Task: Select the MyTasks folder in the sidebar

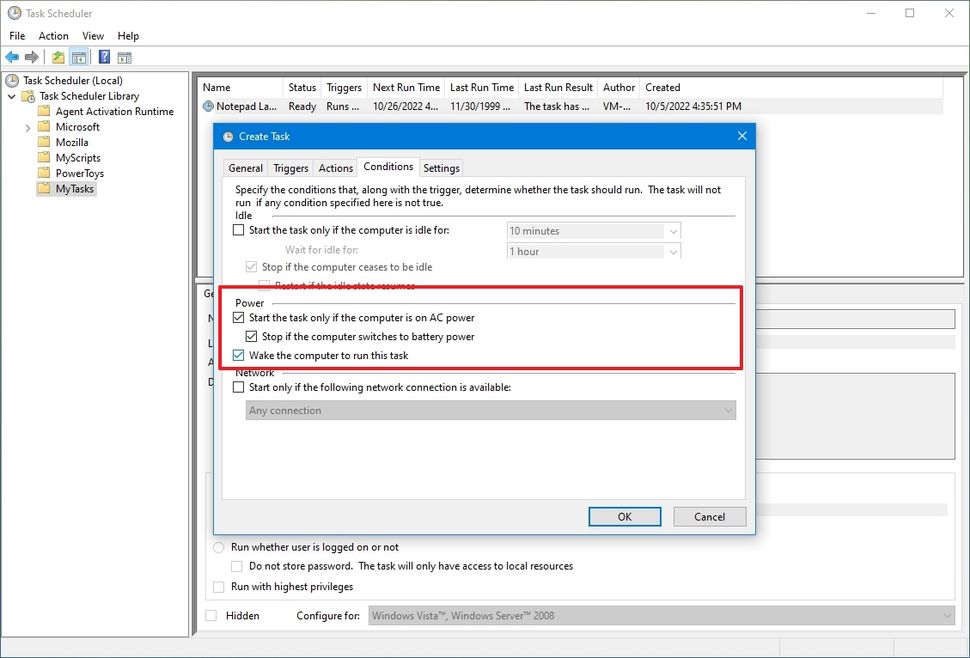Action: (x=69, y=188)
